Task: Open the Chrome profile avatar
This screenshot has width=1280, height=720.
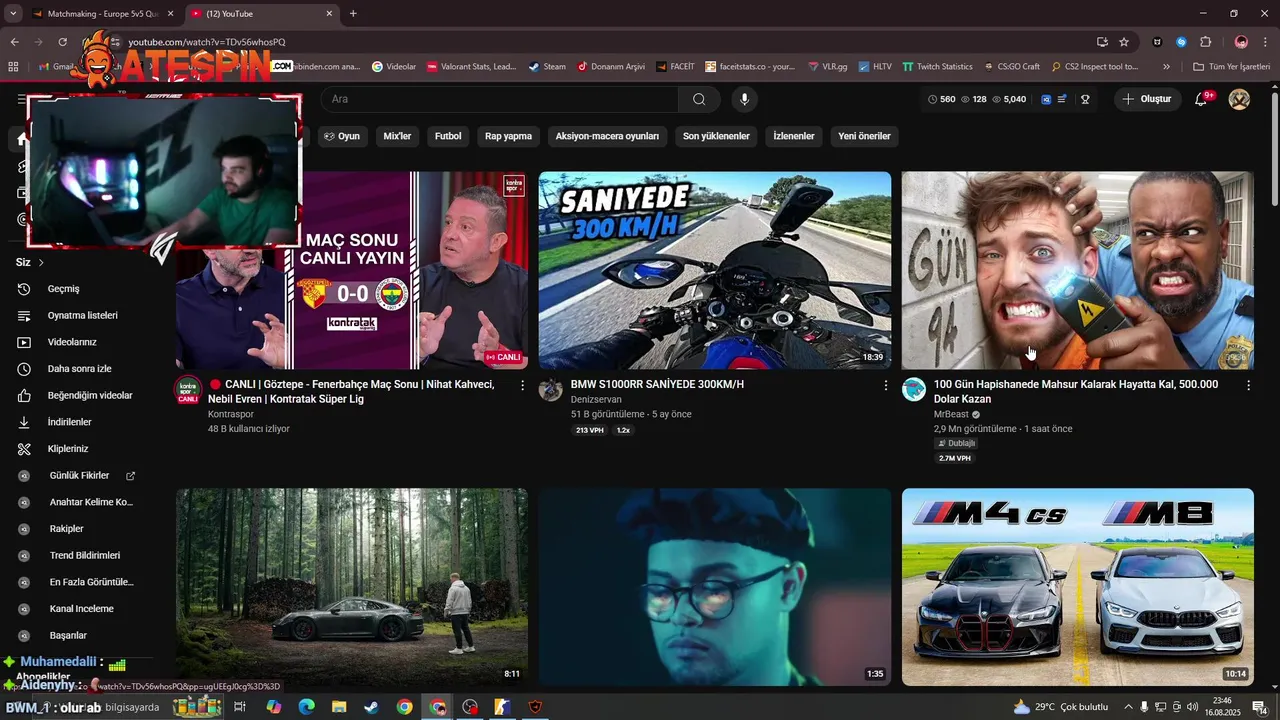Action: tap(1241, 42)
